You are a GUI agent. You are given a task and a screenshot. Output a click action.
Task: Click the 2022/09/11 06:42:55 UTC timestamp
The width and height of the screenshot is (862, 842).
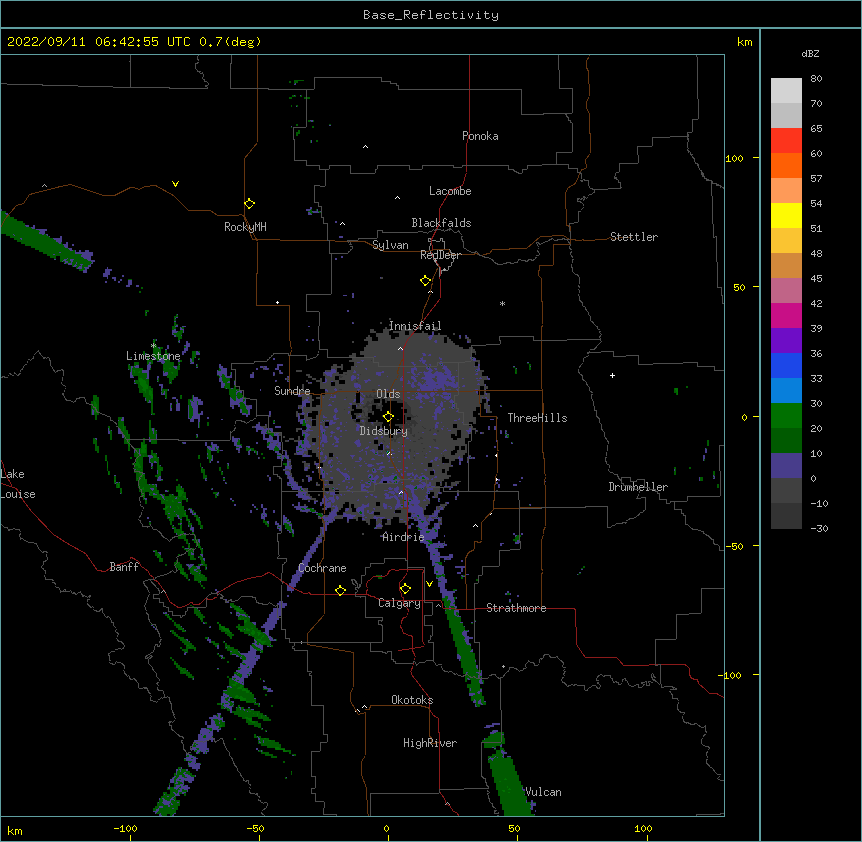(98, 42)
